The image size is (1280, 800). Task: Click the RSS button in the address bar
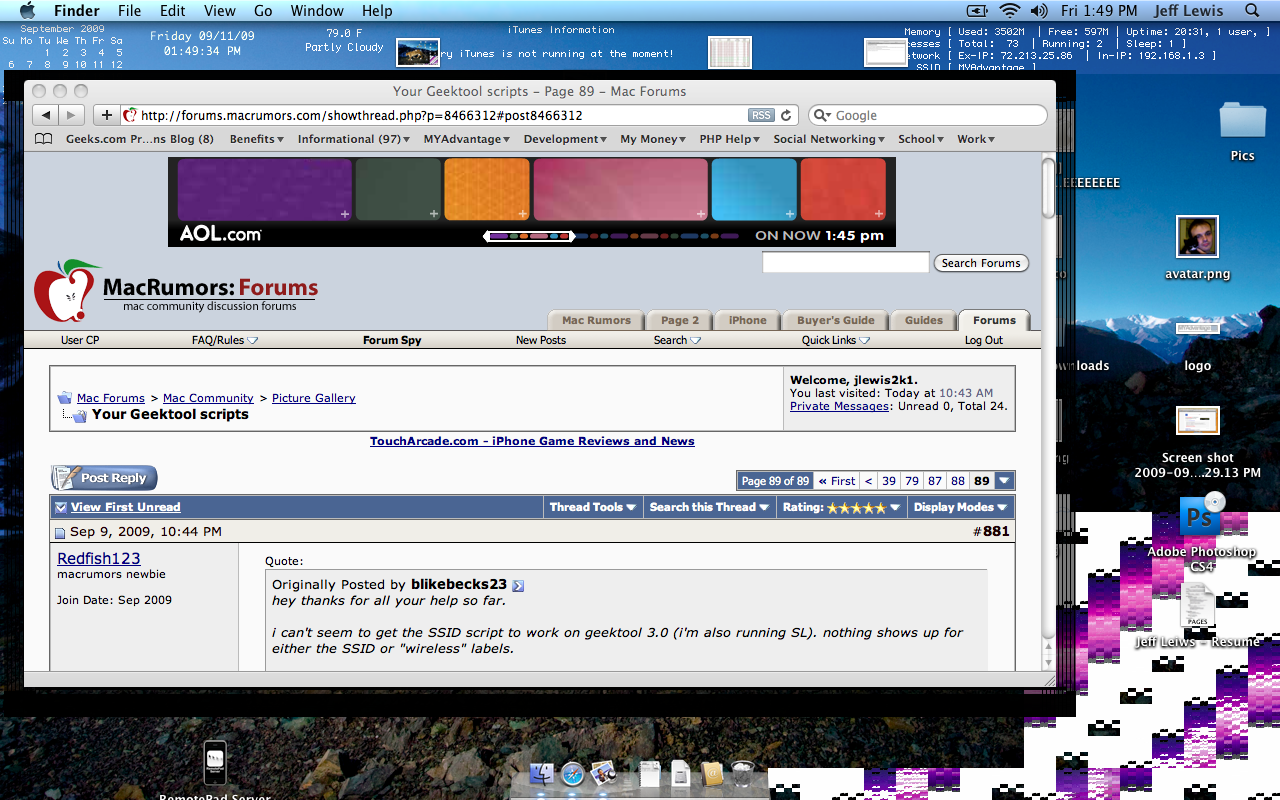click(761, 115)
